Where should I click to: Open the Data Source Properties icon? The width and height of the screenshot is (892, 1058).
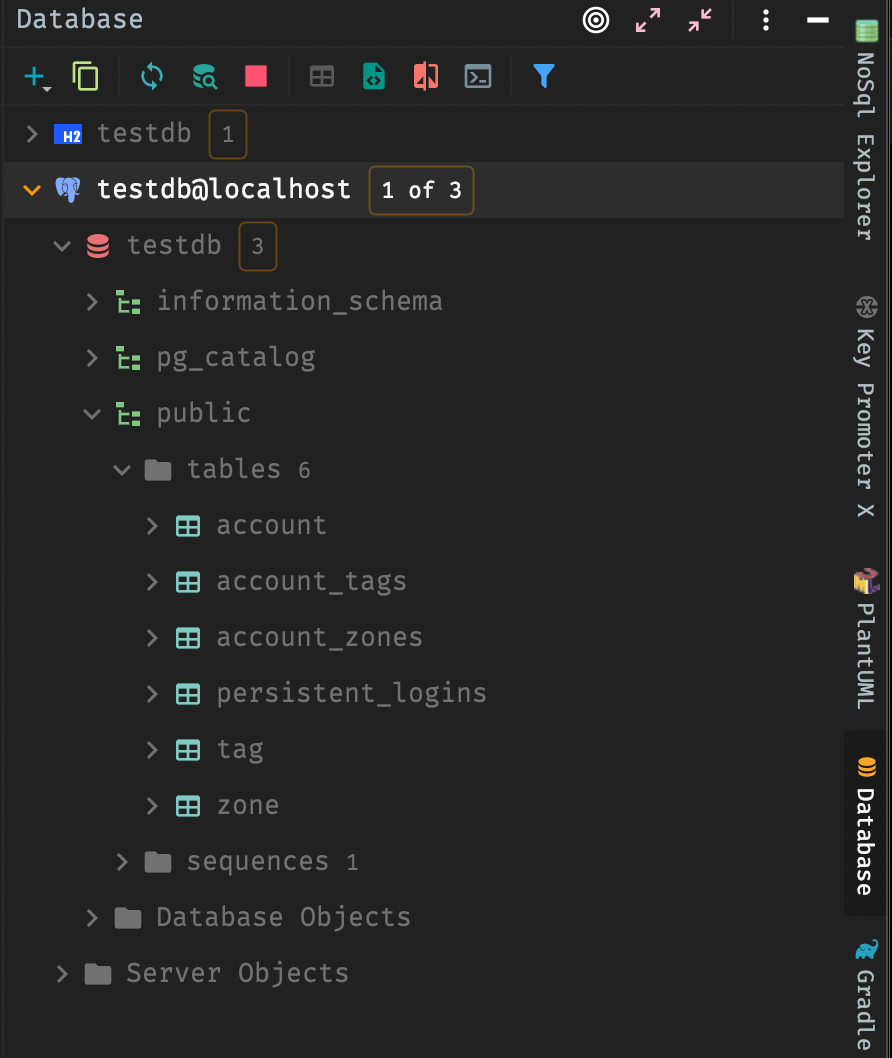point(204,76)
